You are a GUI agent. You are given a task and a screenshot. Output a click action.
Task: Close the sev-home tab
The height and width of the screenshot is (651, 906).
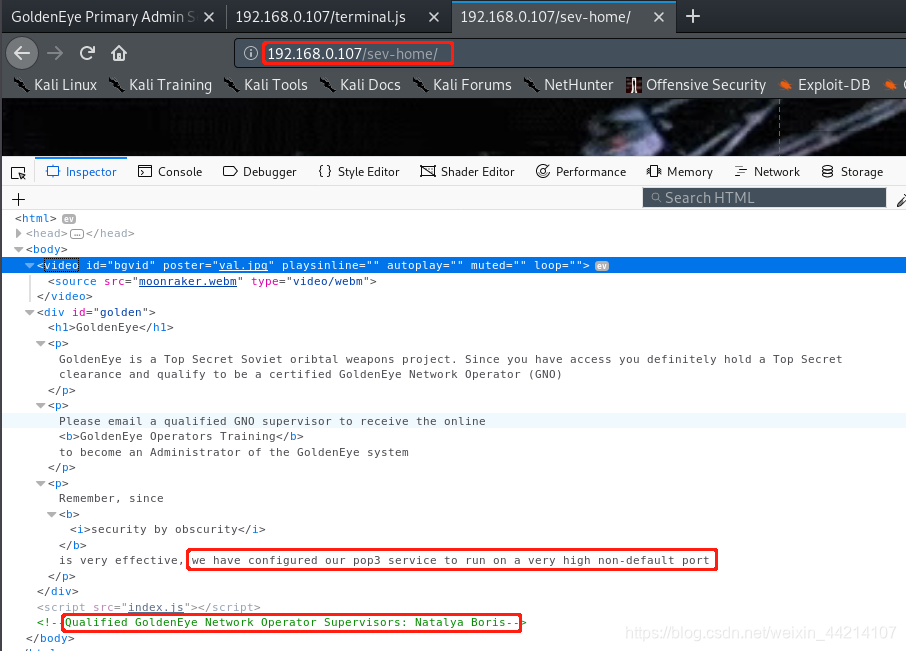(659, 17)
